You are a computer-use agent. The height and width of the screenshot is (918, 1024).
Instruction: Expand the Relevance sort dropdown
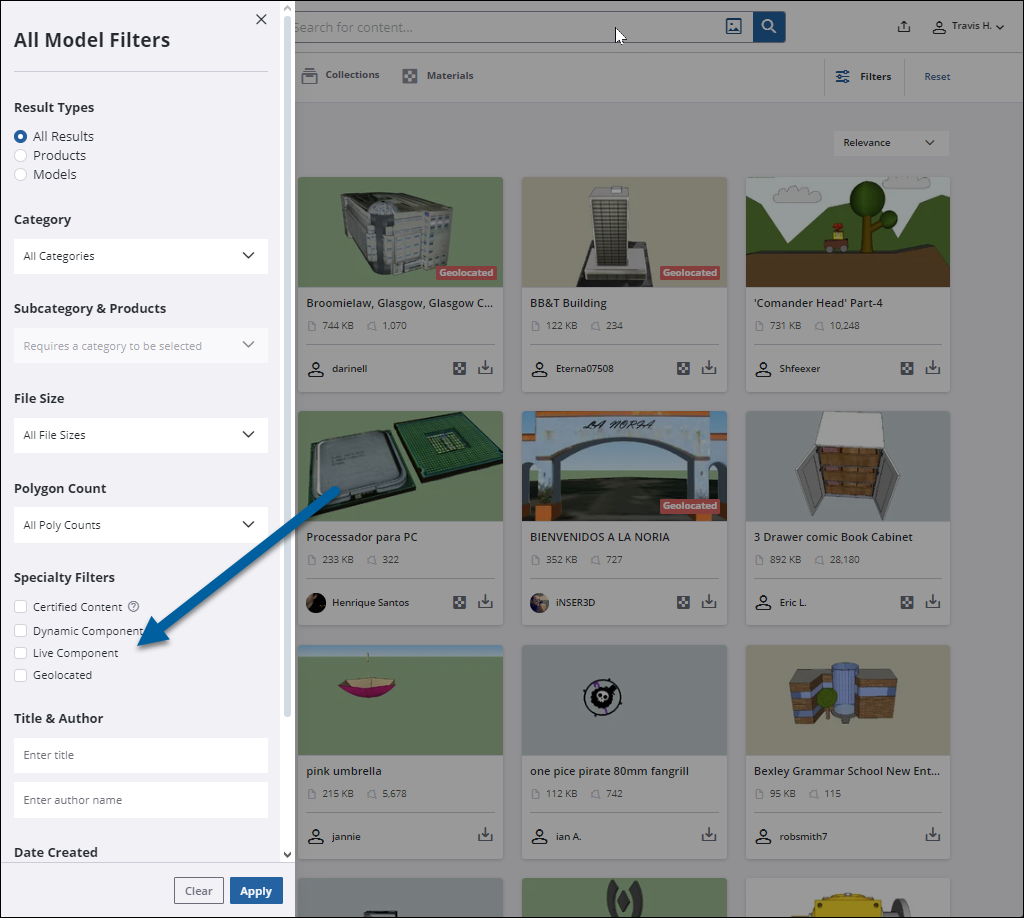889,143
